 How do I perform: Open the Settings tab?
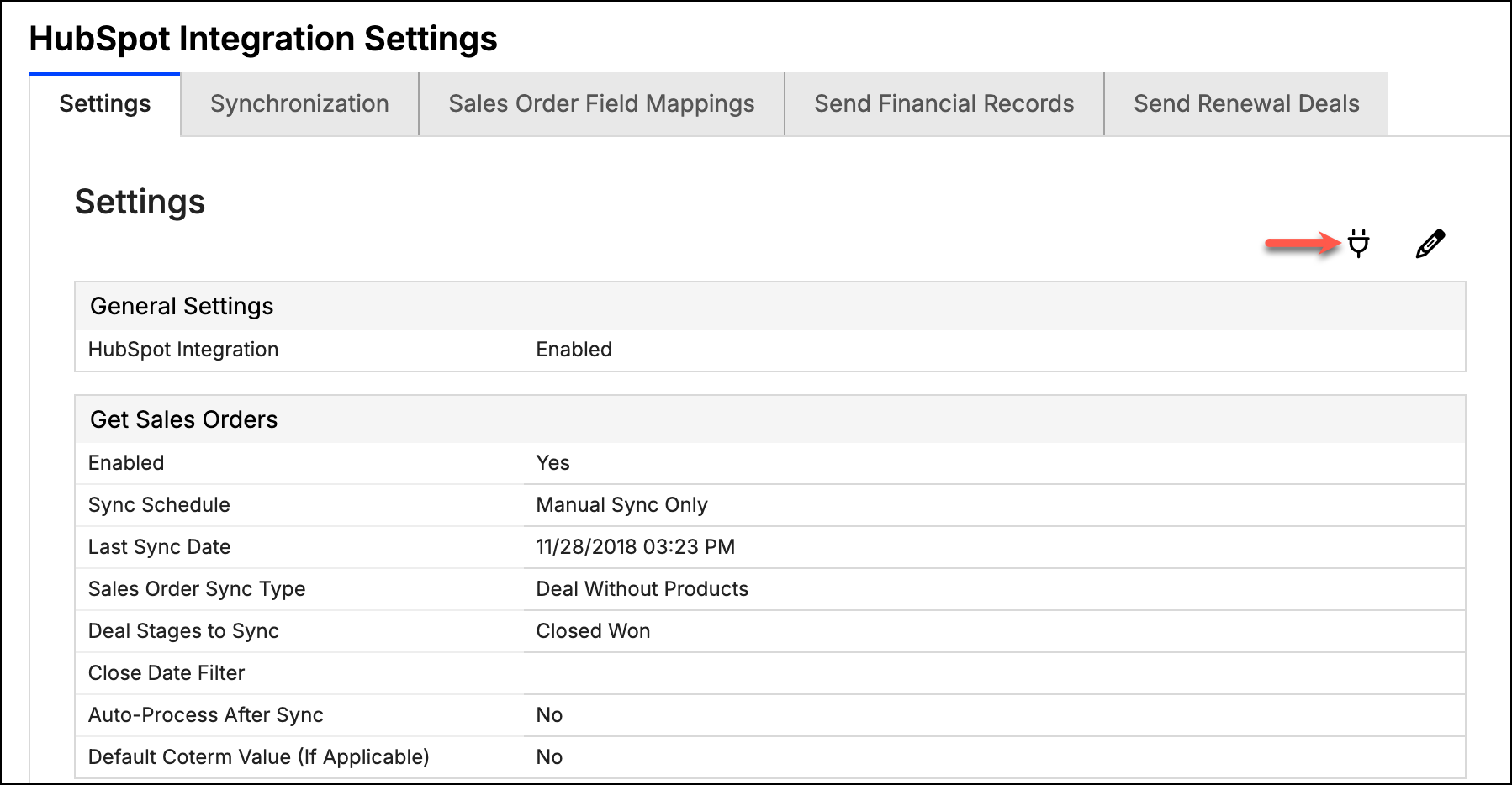[x=105, y=104]
